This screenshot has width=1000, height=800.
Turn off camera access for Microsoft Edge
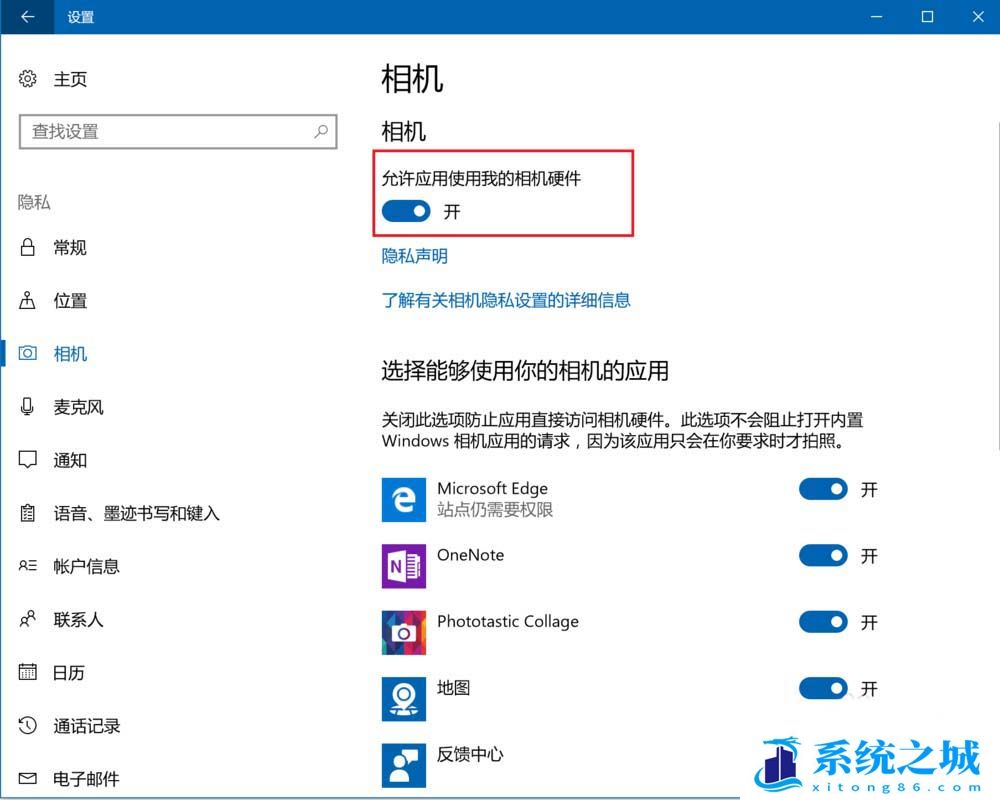tap(823, 489)
